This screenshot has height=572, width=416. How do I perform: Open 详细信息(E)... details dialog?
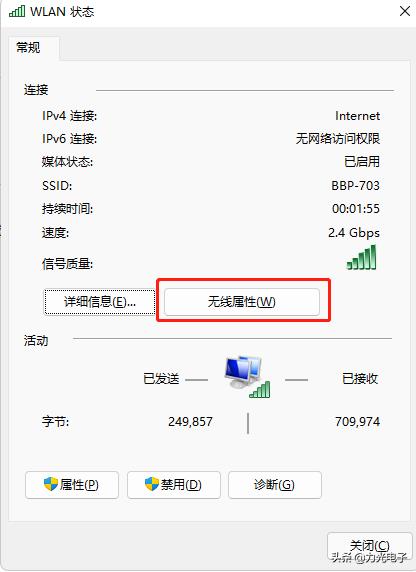[100, 302]
